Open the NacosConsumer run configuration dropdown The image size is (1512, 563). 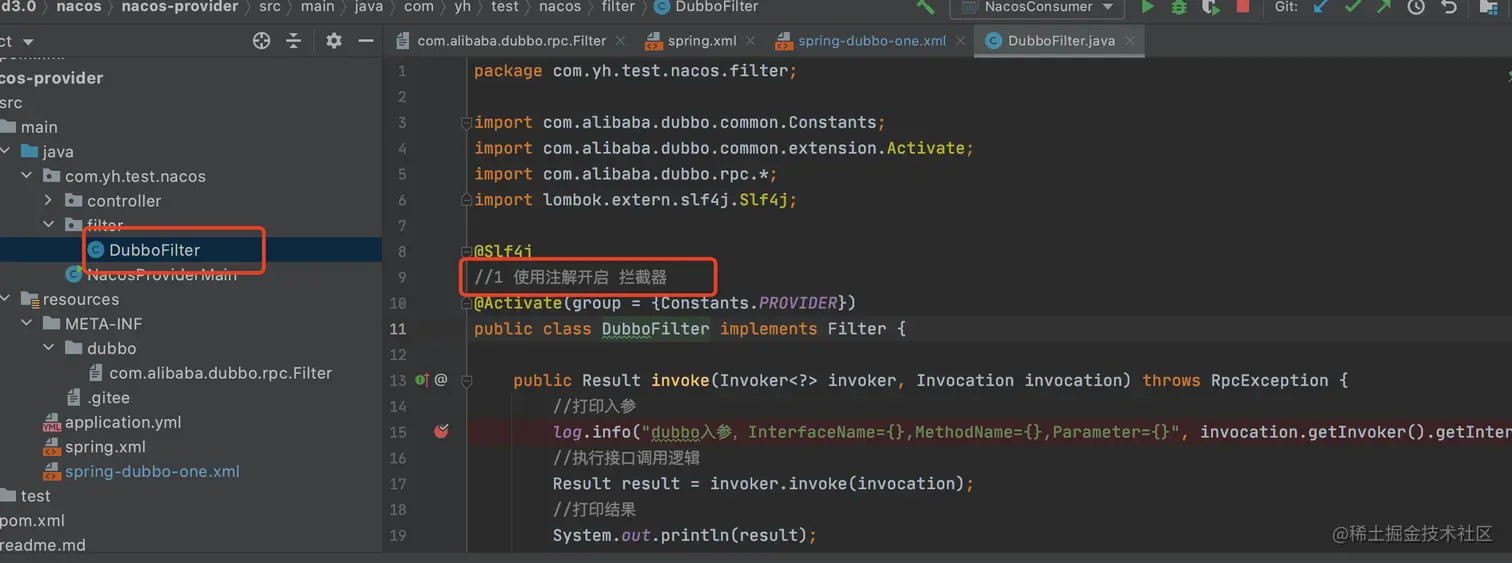point(1037,7)
